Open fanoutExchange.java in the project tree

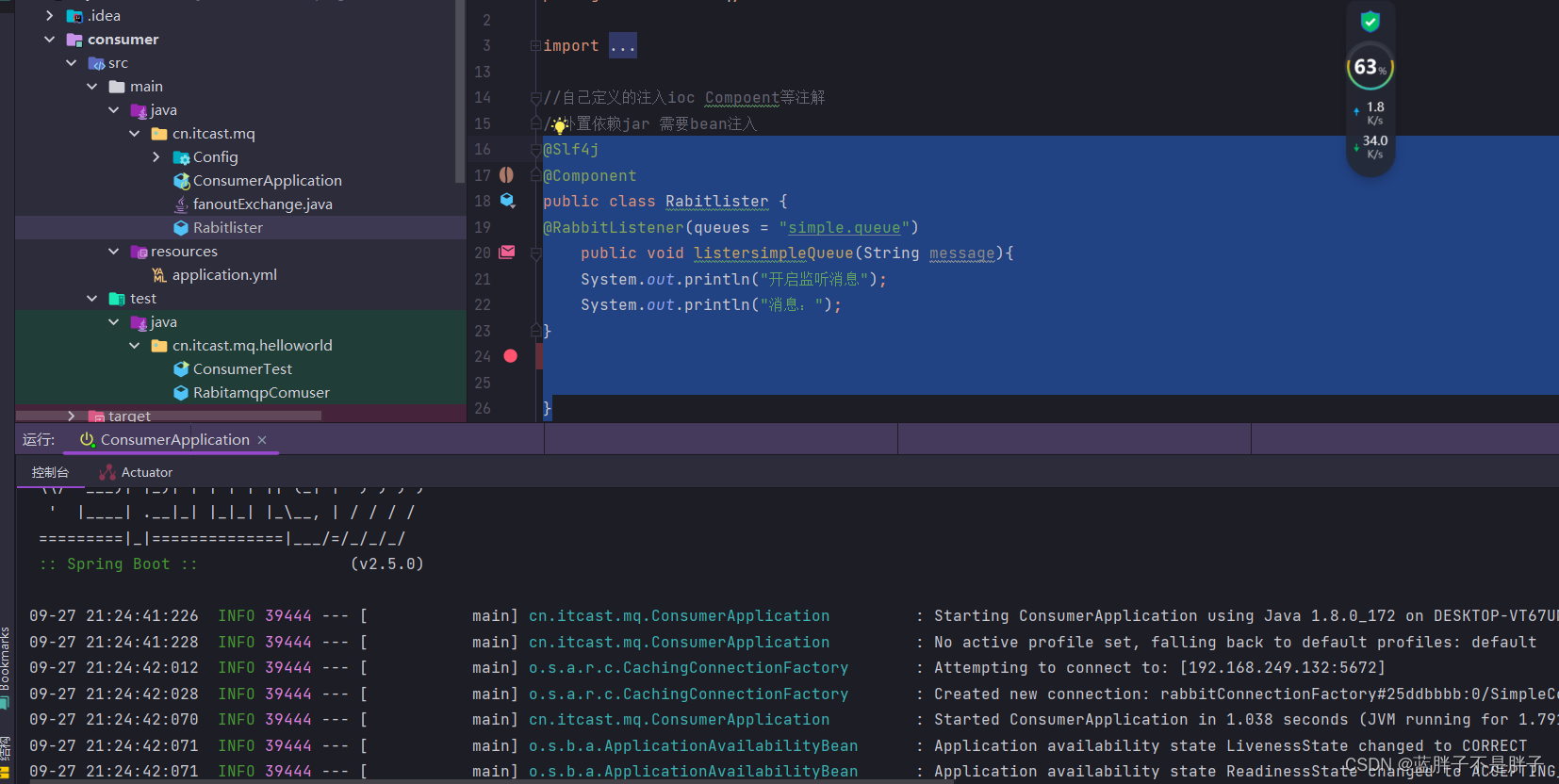click(262, 204)
